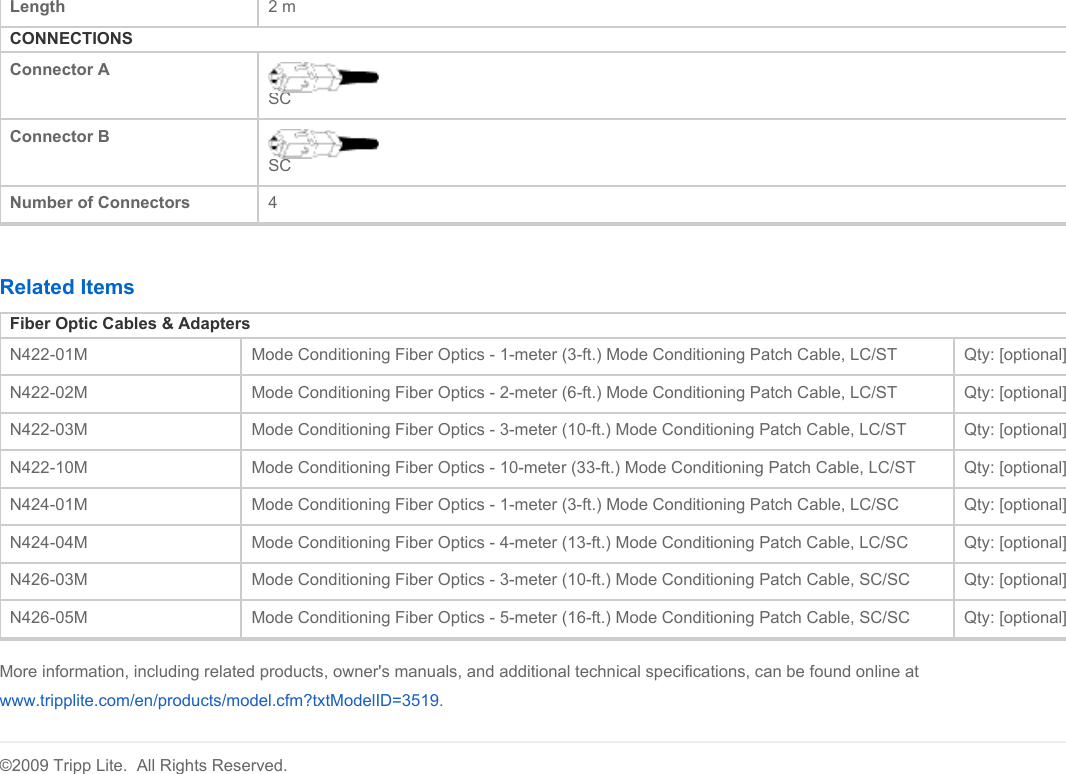The height and width of the screenshot is (774, 1066).
Task: Choose model number N422-10M
Action: [48, 467]
